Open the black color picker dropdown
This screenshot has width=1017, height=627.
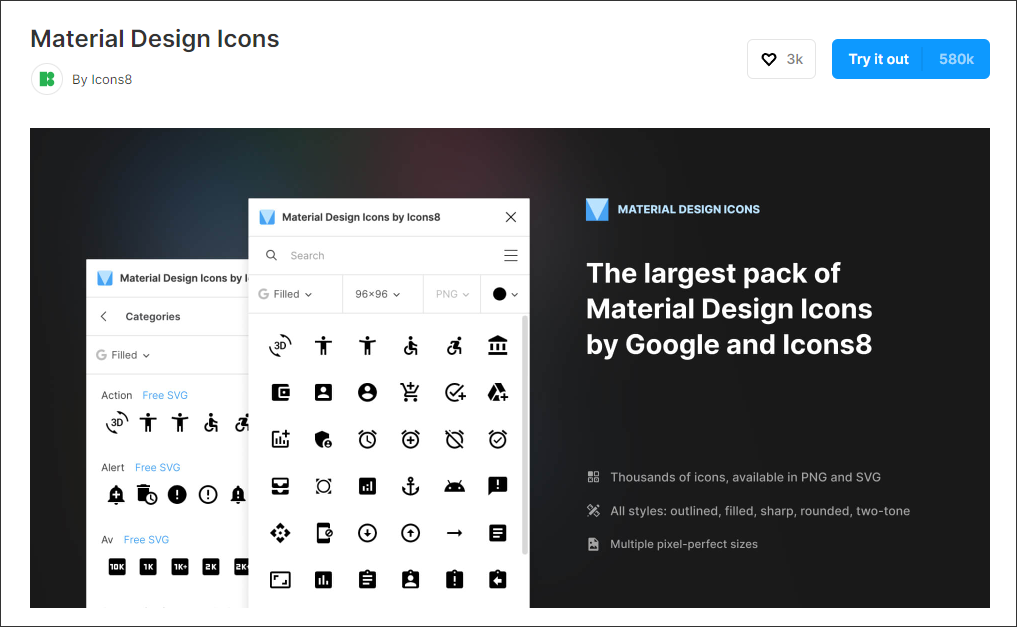[x=505, y=294]
